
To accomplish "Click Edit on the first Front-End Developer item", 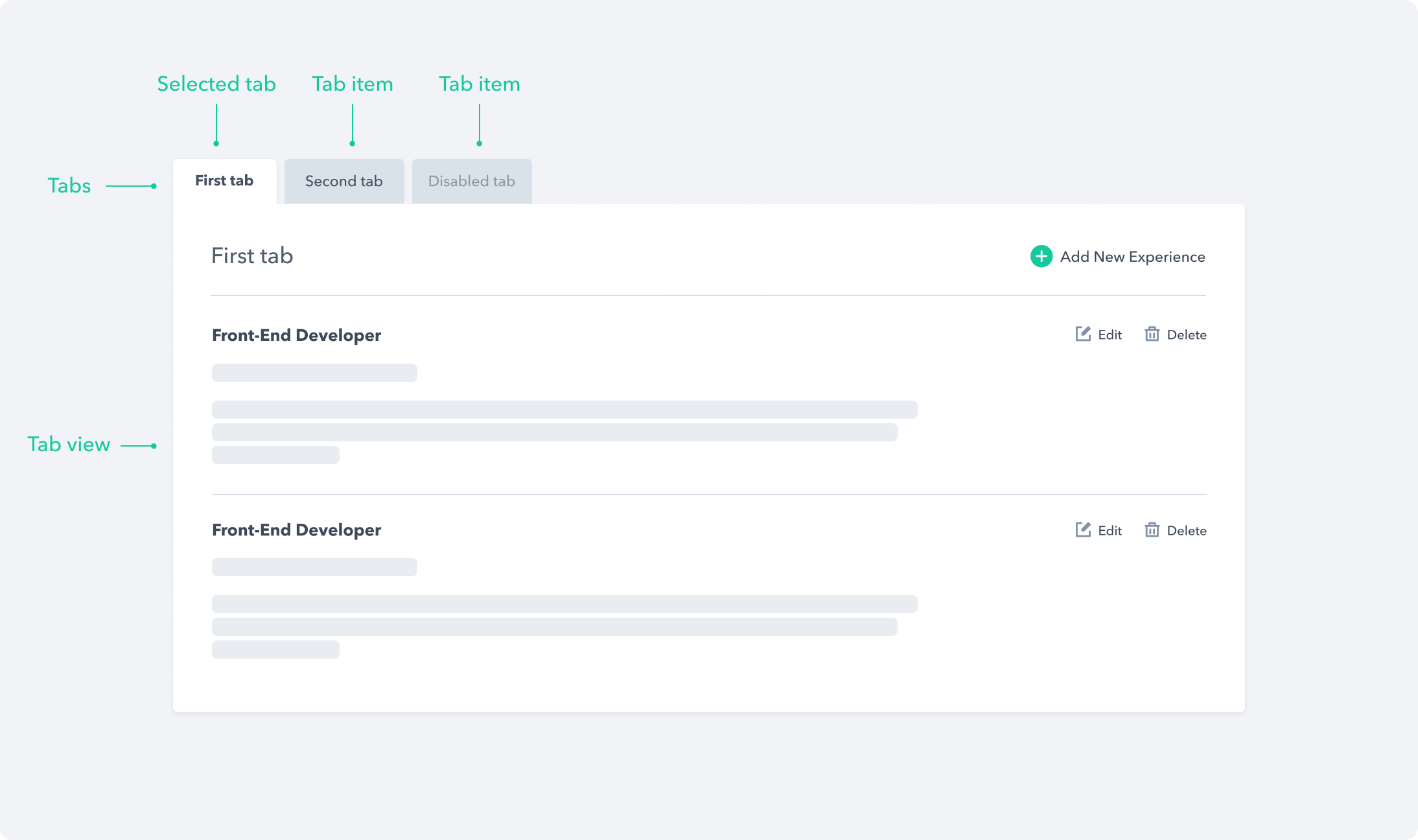I will click(1110, 334).
